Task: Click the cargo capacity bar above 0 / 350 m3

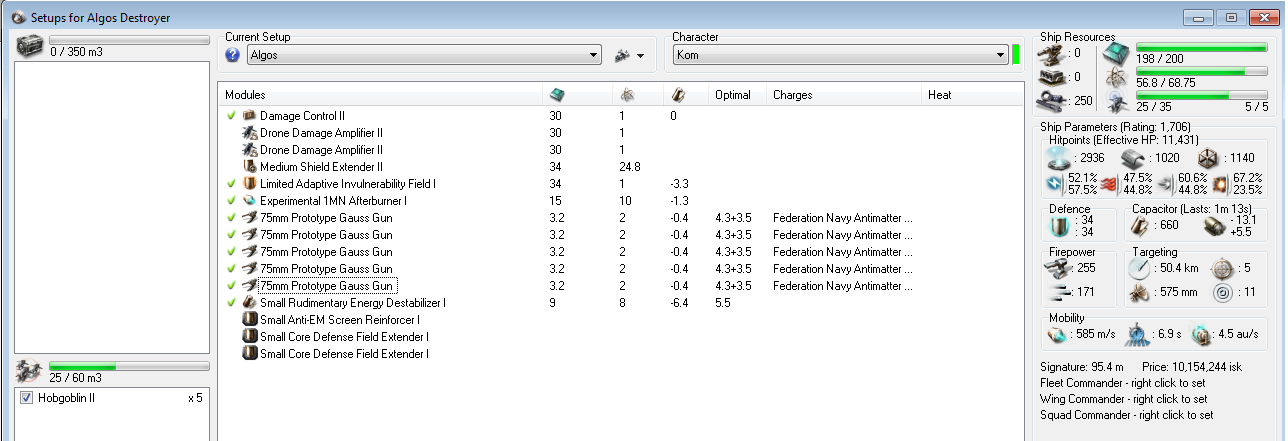Action: point(129,40)
